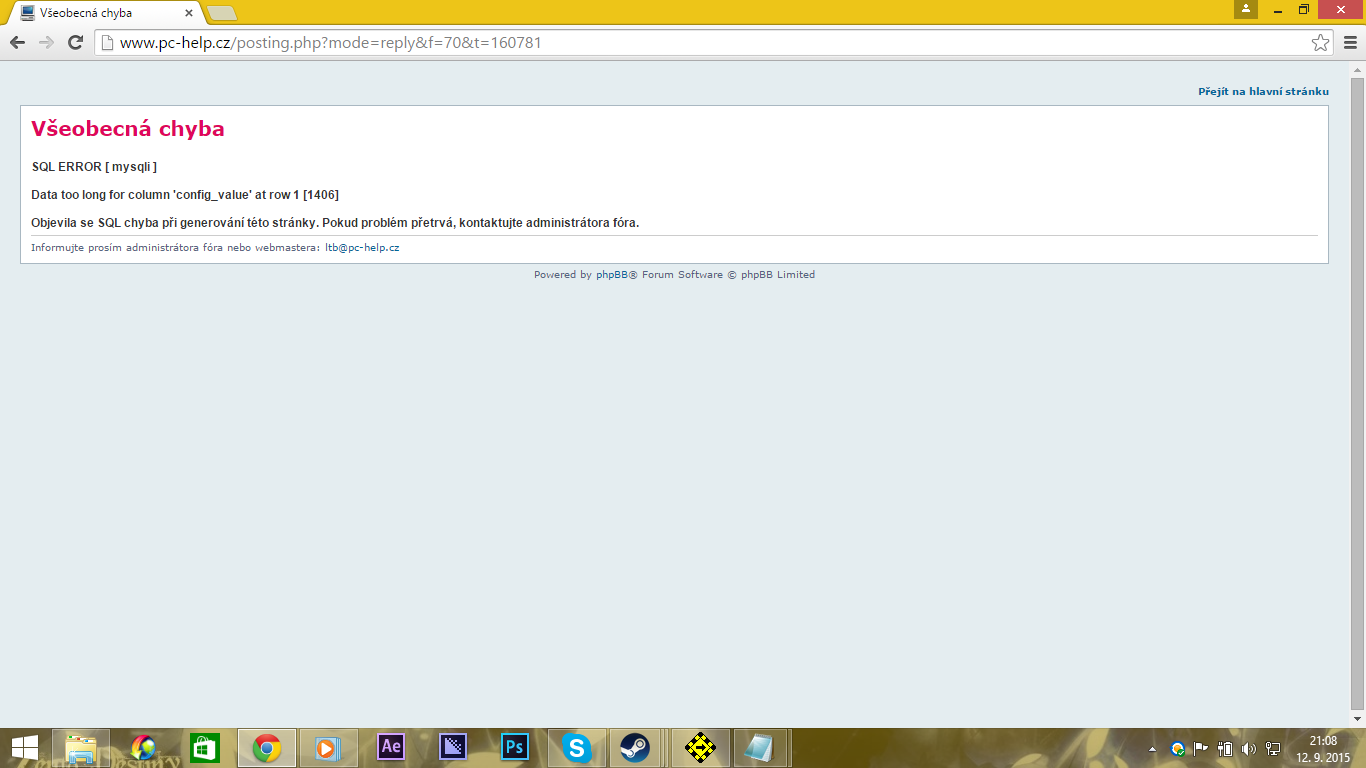The height and width of the screenshot is (768, 1366).
Task: Open the Action Center flag icon
Action: click(1201, 748)
